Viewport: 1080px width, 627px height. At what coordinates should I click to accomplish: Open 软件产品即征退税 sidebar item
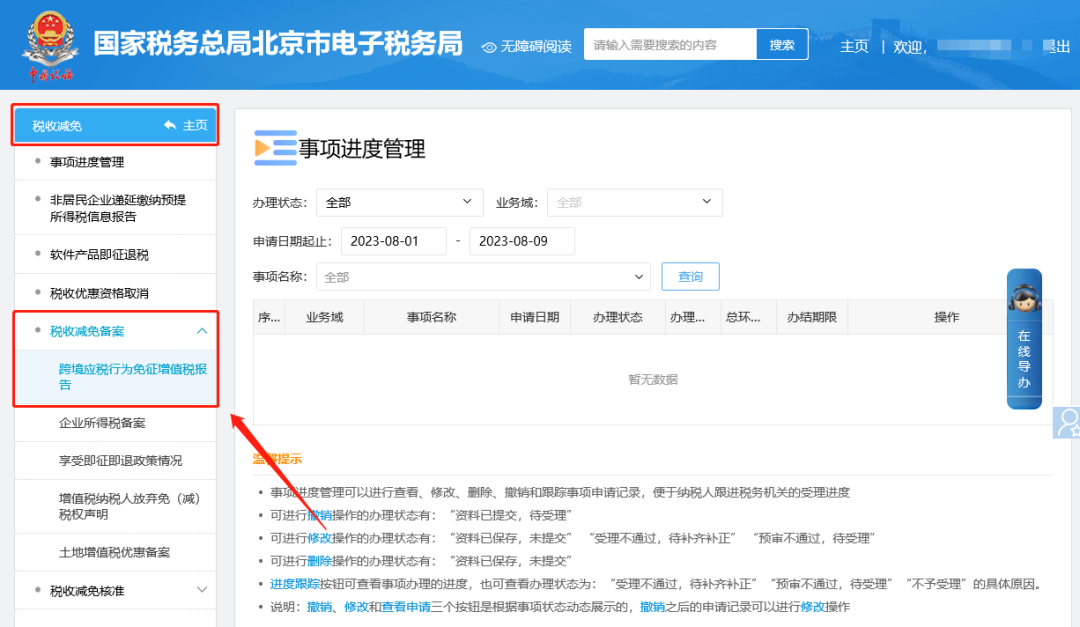click(x=99, y=255)
